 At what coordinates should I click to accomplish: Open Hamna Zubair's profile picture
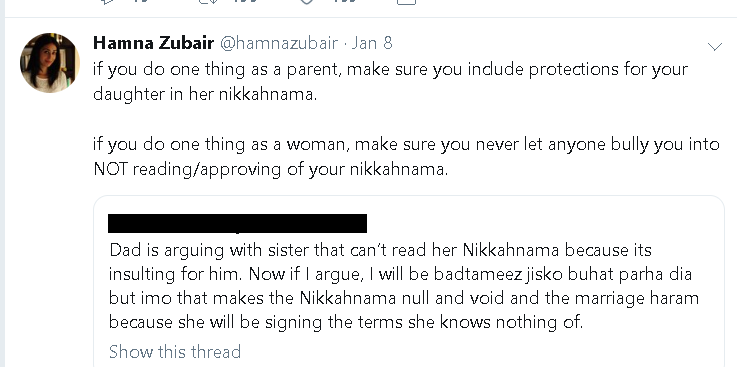49,62
